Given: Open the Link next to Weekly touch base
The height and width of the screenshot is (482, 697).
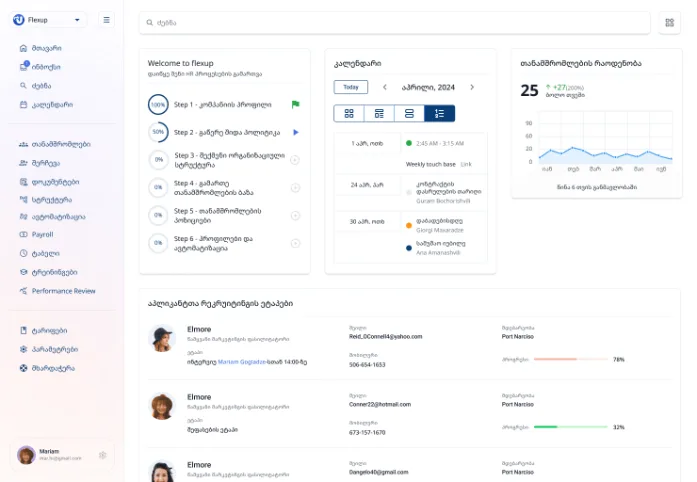Looking at the screenshot, I should coord(466,164).
